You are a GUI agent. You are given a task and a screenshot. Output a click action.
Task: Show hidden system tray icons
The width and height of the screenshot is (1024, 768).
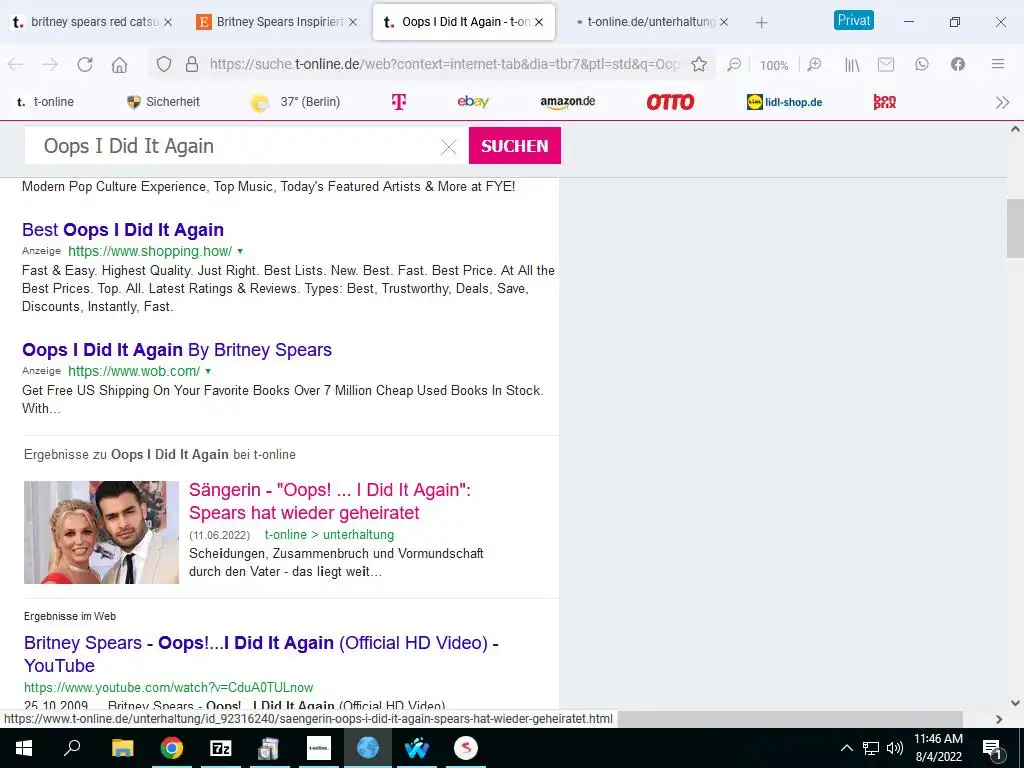pyautogui.click(x=846, y=748)
